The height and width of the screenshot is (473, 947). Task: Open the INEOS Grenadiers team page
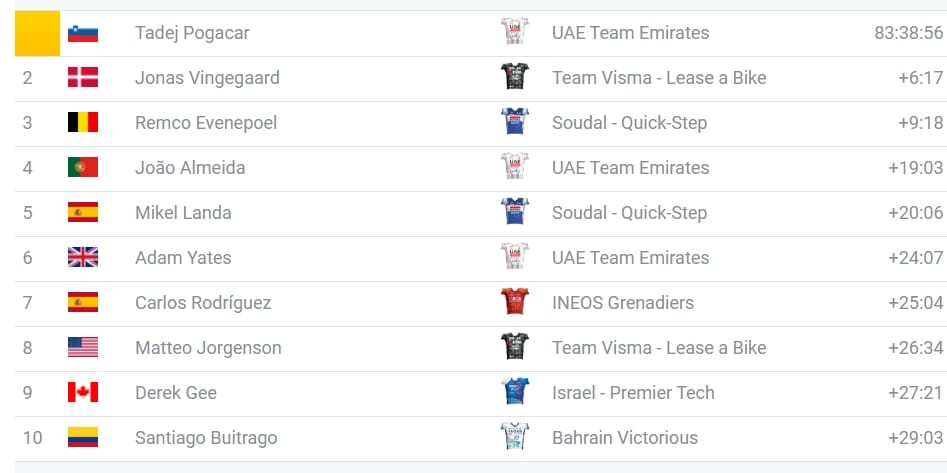coord(622,303)
